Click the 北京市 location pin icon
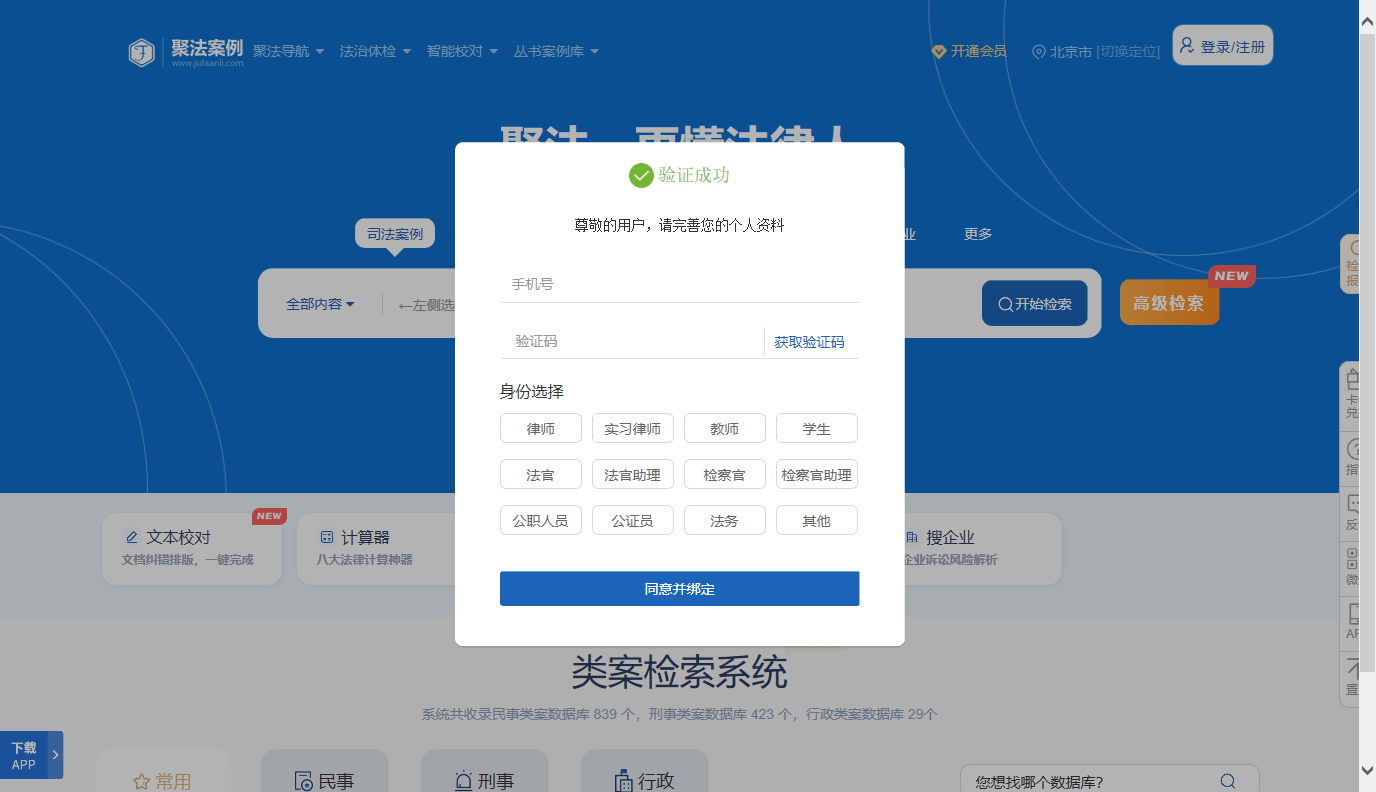The height and width of the screenshot is (792, 1376). point(1038,52)
